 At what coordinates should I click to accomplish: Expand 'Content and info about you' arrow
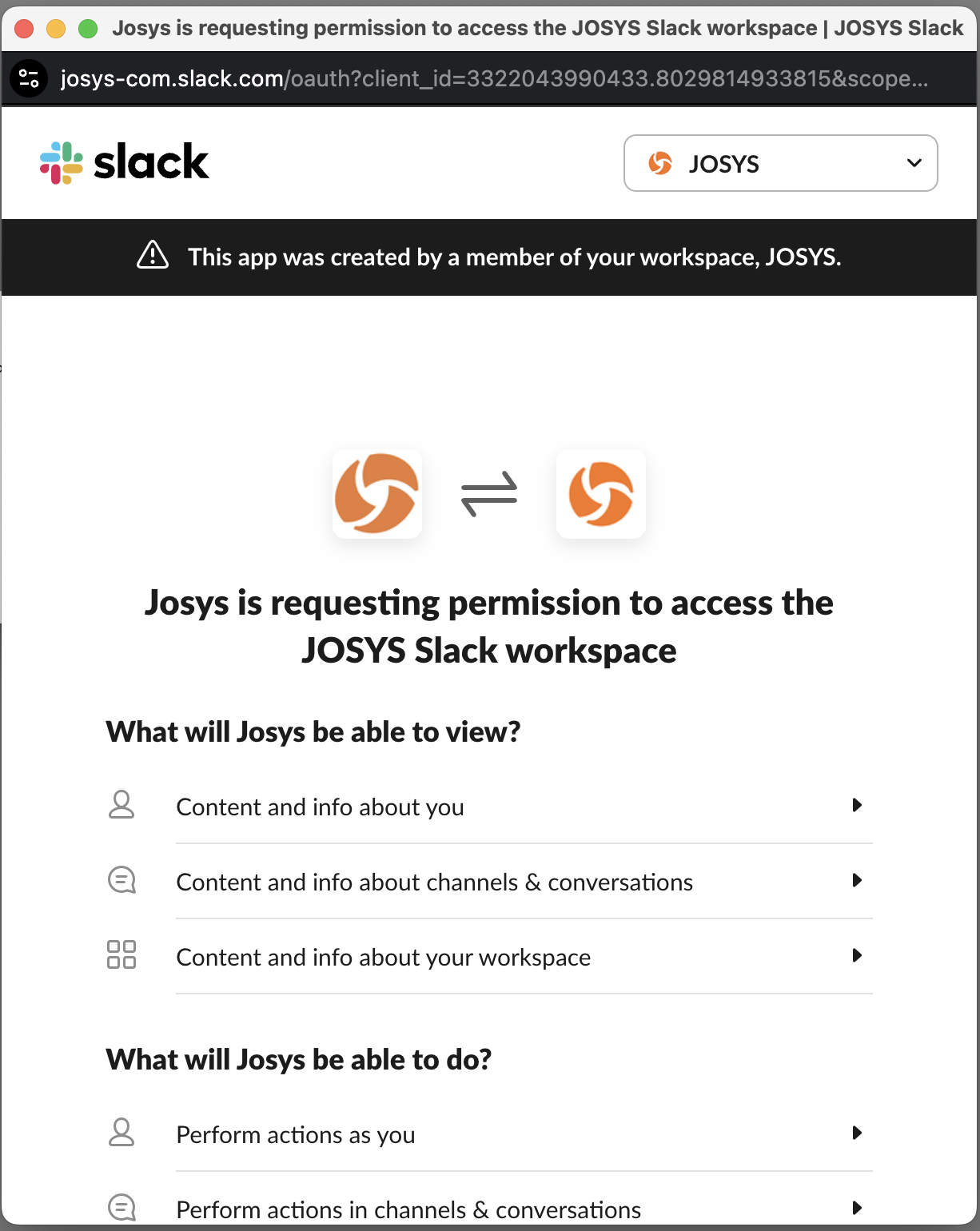pos(857,805)
